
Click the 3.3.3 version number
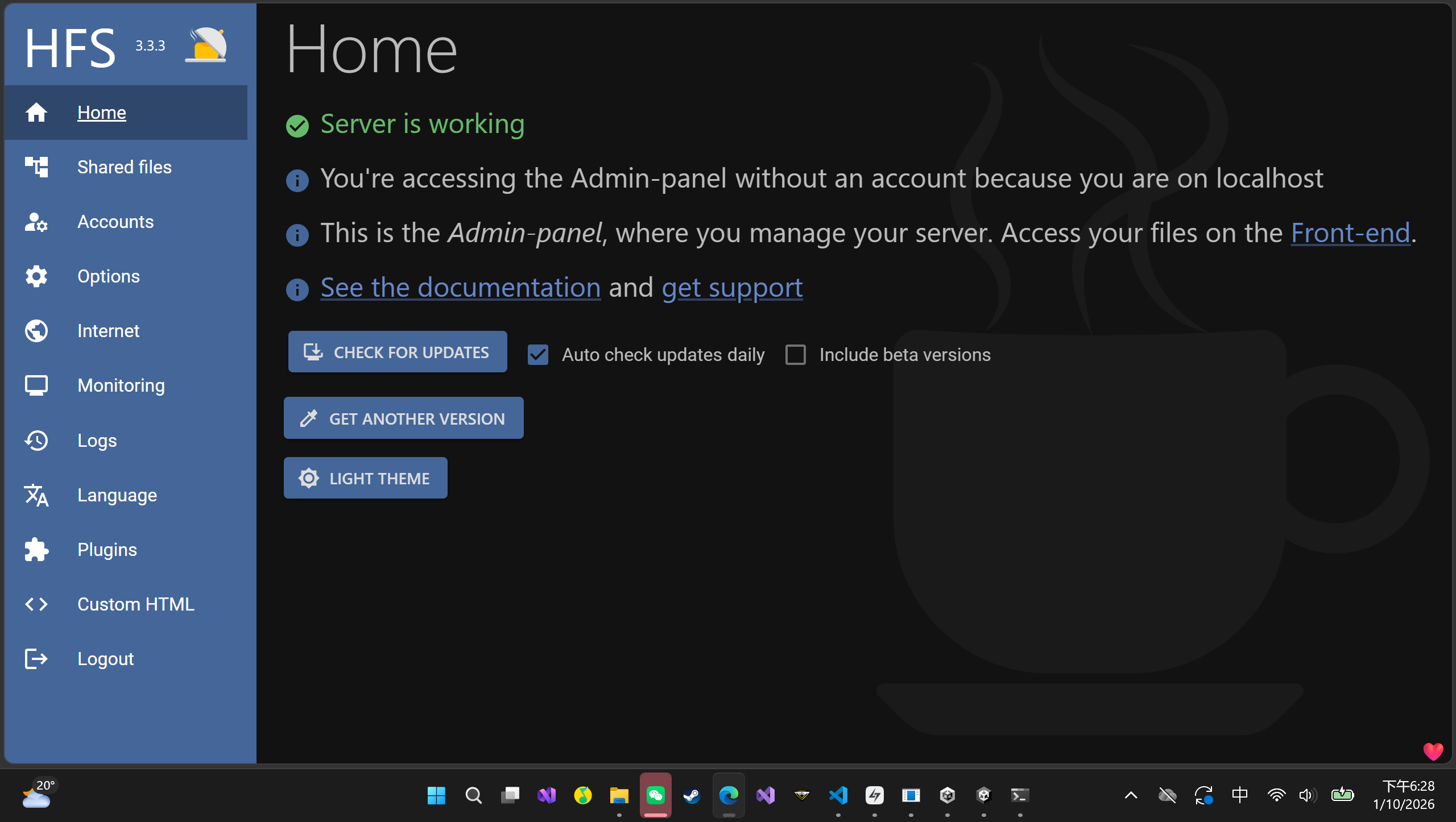pos(150,45)
